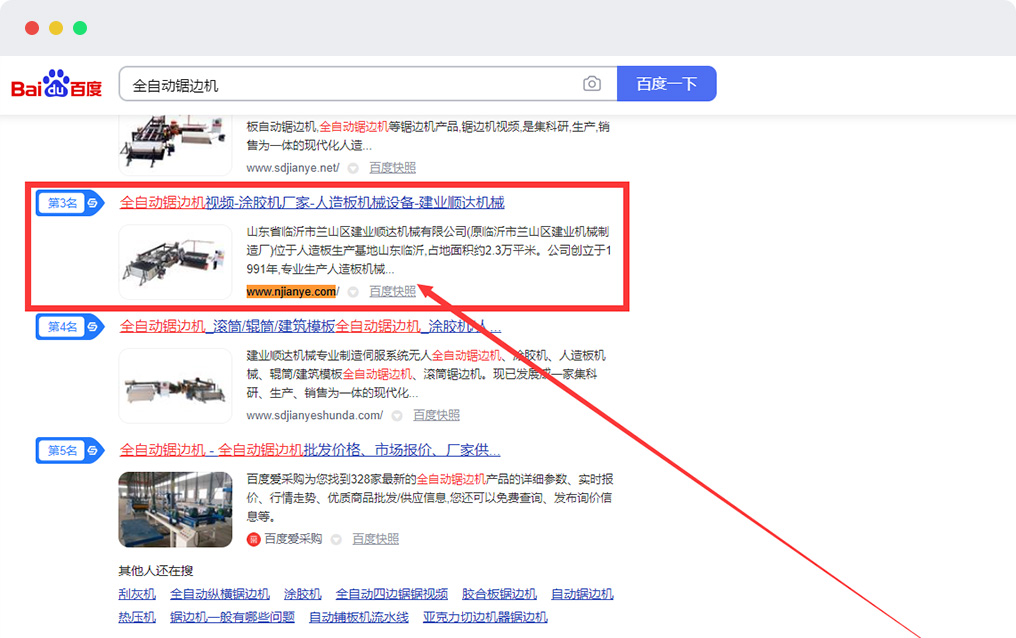
Task: Click the snippet starting 山东省临沂市兰山区建业顺达机械有限公司
Action: click(429, 250)
